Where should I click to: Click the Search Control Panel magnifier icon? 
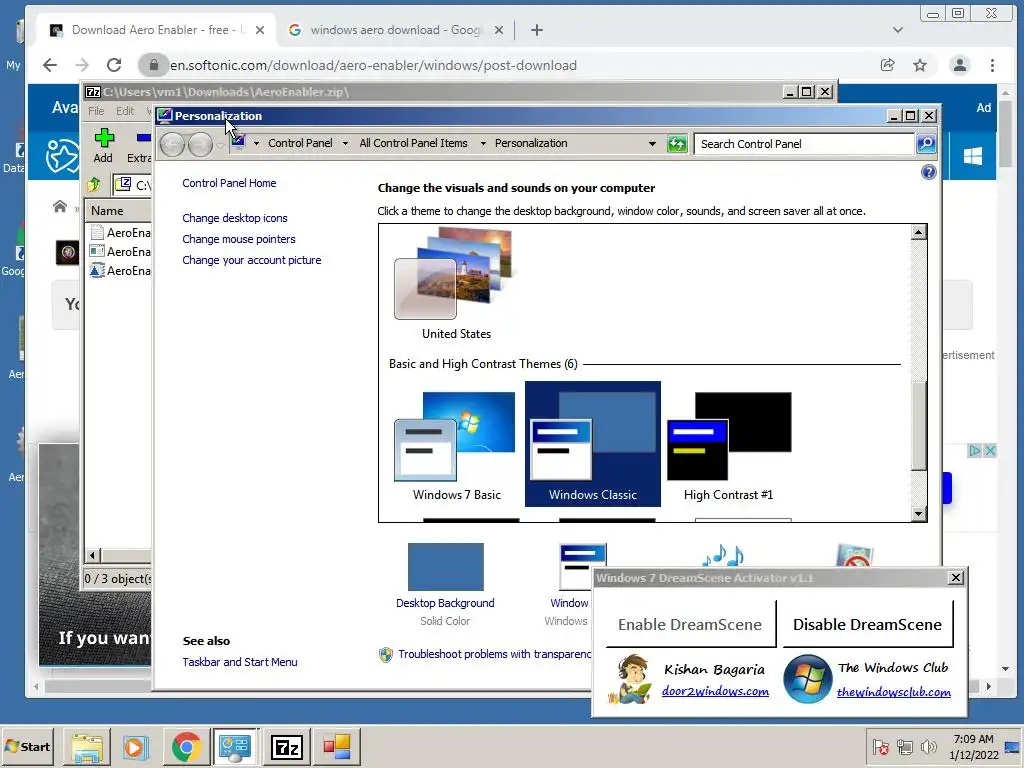point(926,144)
